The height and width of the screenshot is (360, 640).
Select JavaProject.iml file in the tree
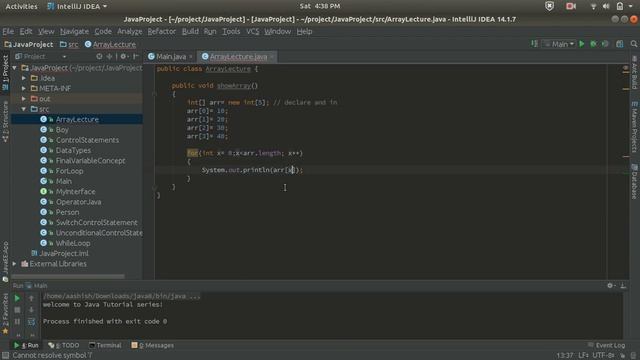[x=64, y=253]
